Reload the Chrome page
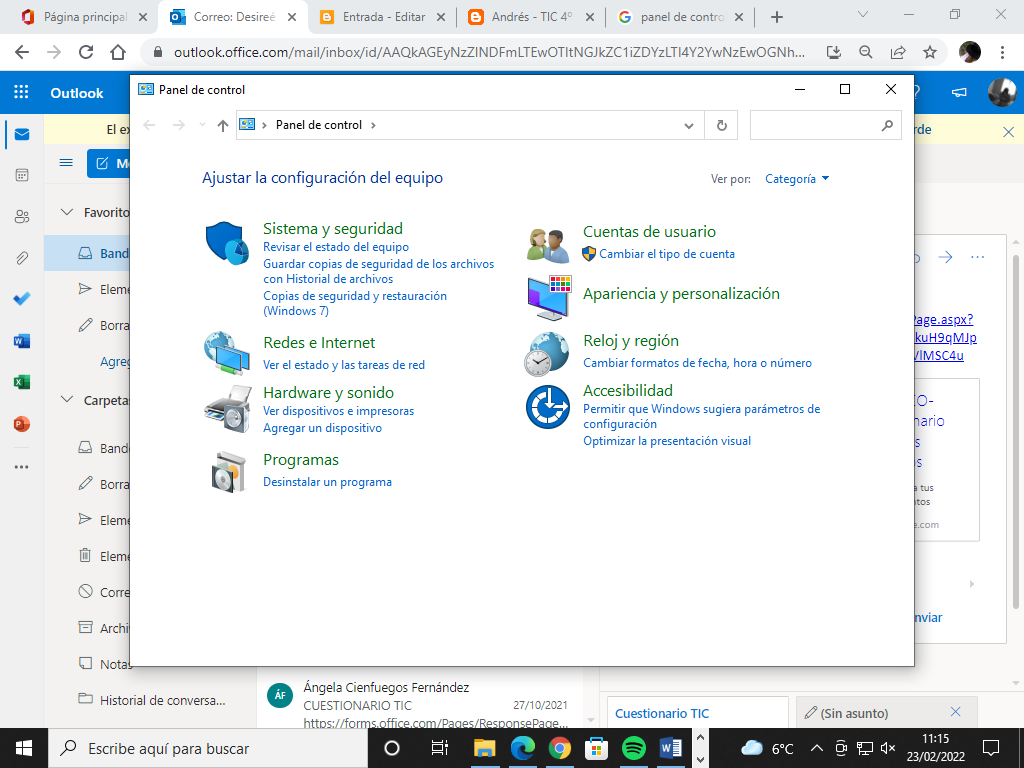1024x768 pixels. (86, 52)
